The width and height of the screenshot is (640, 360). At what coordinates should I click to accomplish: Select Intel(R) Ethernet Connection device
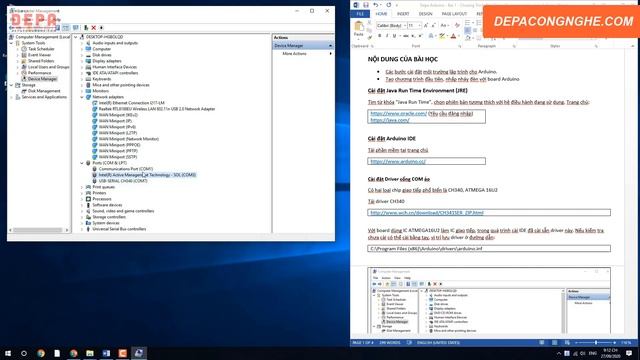click(x=131, y=103)
